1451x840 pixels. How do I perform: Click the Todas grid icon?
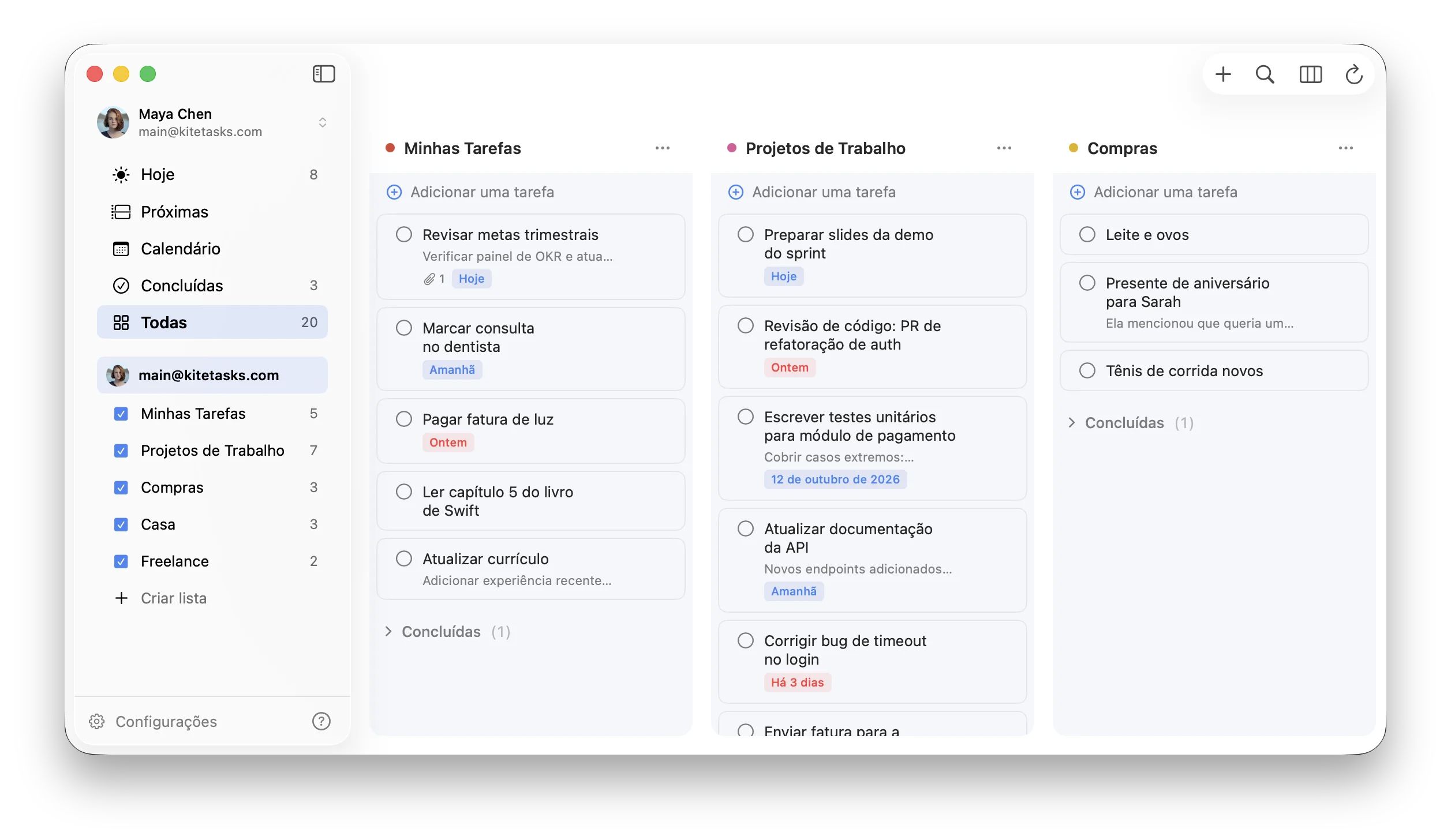pos(121,322)
